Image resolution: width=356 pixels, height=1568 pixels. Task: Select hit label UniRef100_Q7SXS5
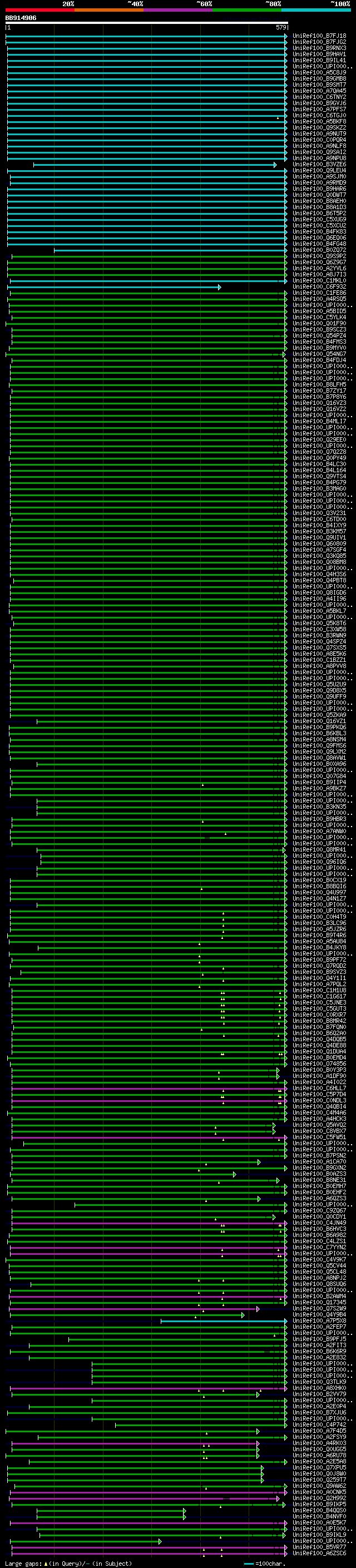pyautogui.click(x=319, y=647)
